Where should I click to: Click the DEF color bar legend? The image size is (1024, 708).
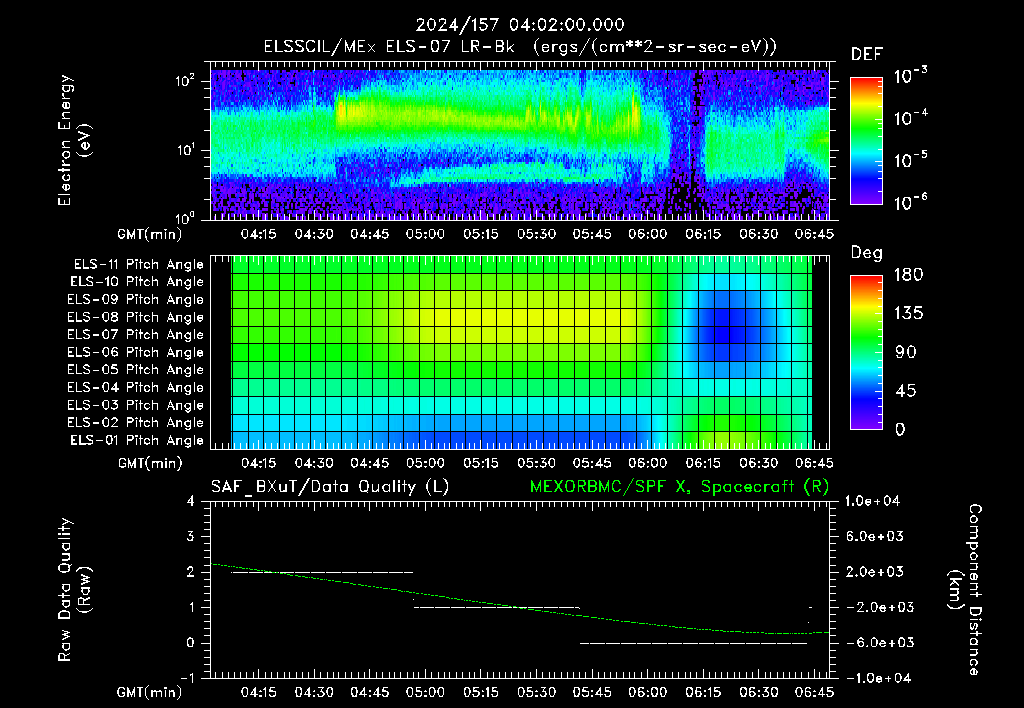pyautogui.click(x=866, y=140)
